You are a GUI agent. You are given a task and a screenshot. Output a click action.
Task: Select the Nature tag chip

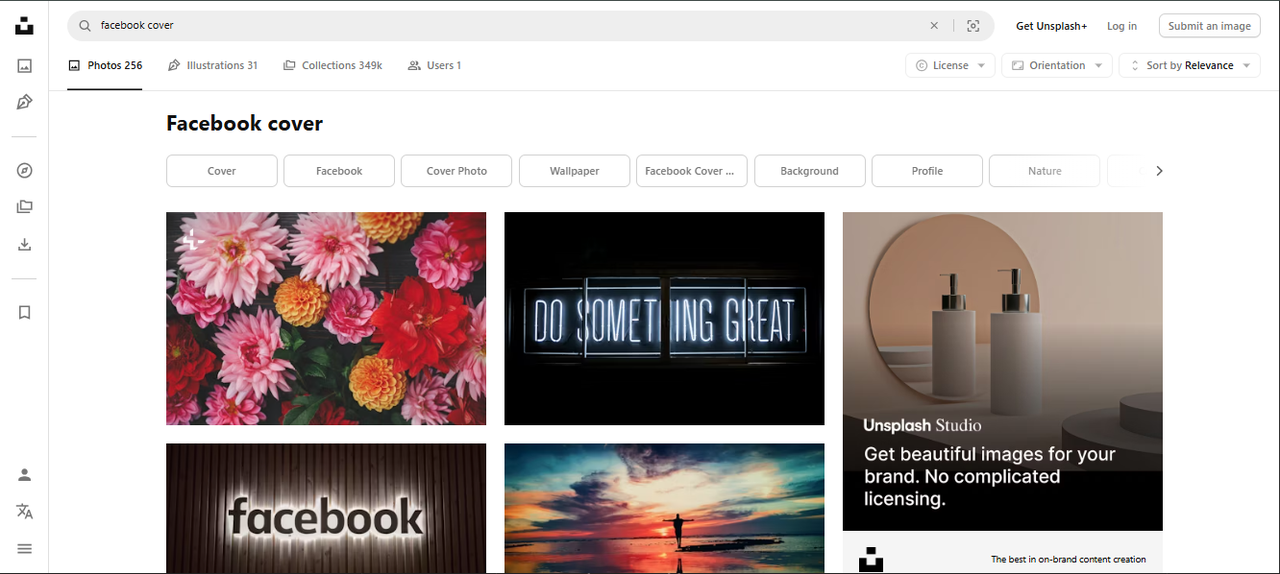coord(1045,171)
